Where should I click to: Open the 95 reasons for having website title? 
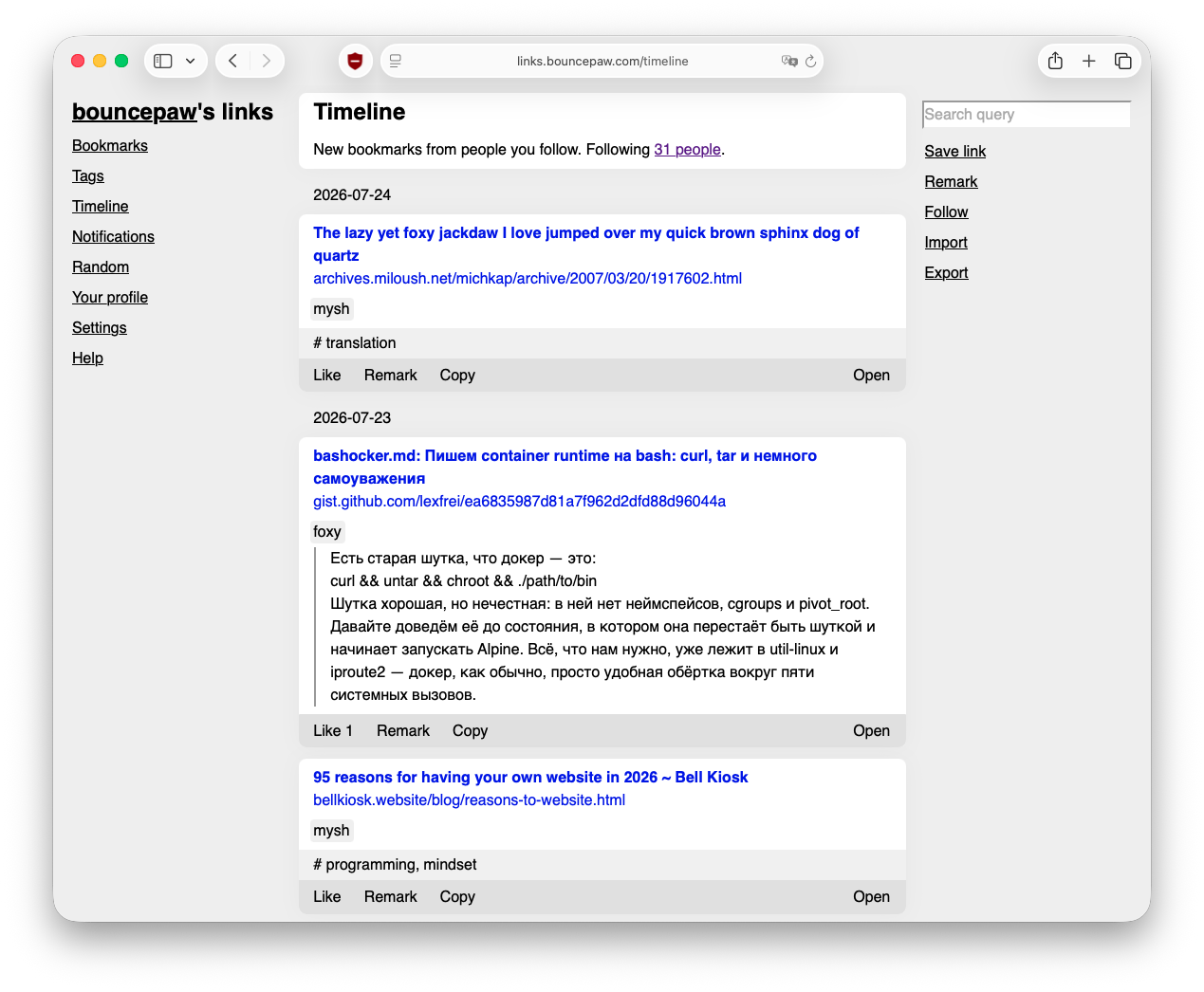coord(530,777)
